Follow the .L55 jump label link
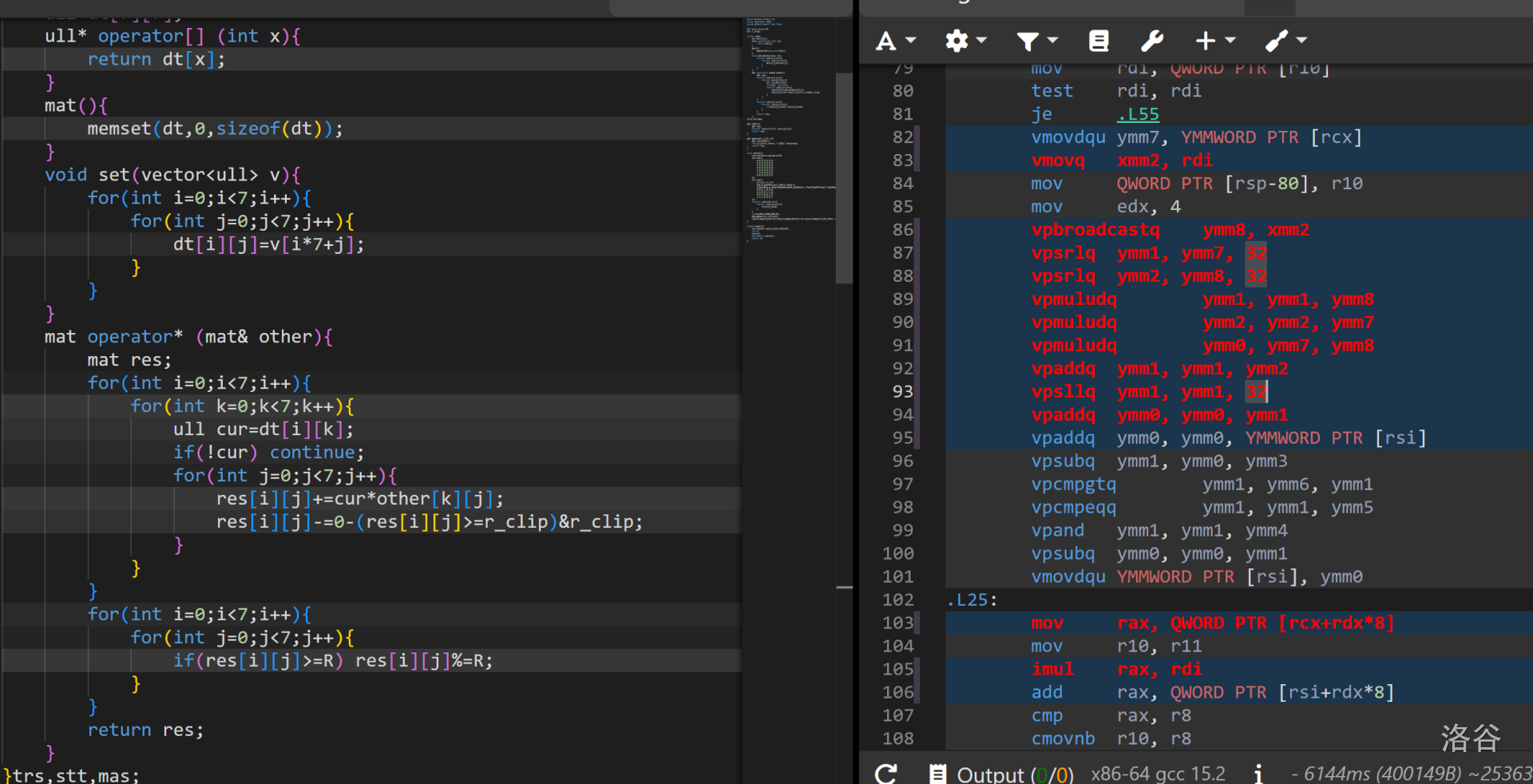Screen dimensions: 1533x784 (x=1138, y=114)
